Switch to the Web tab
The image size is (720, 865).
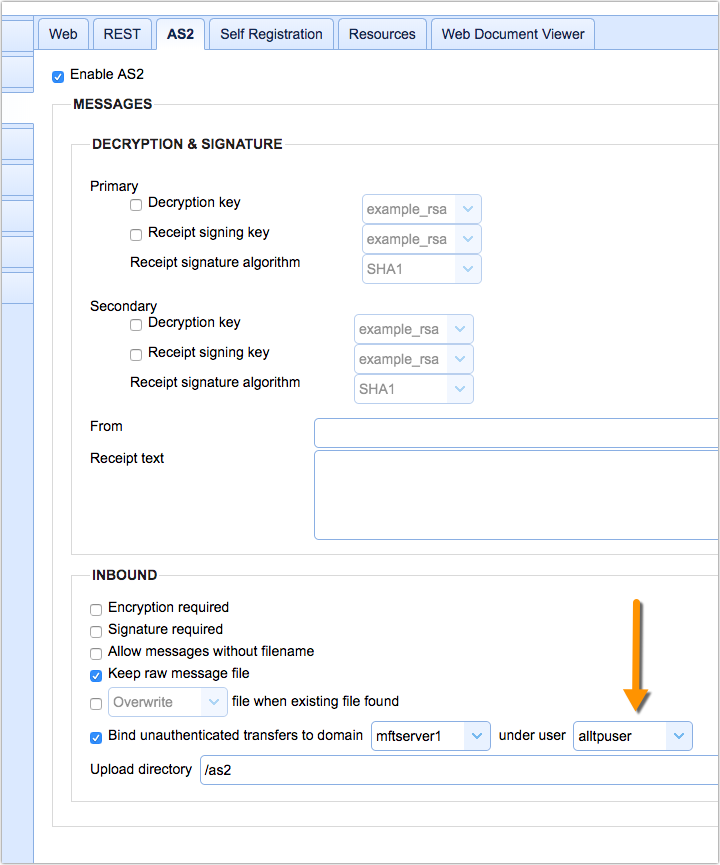(x=63, y=34)
